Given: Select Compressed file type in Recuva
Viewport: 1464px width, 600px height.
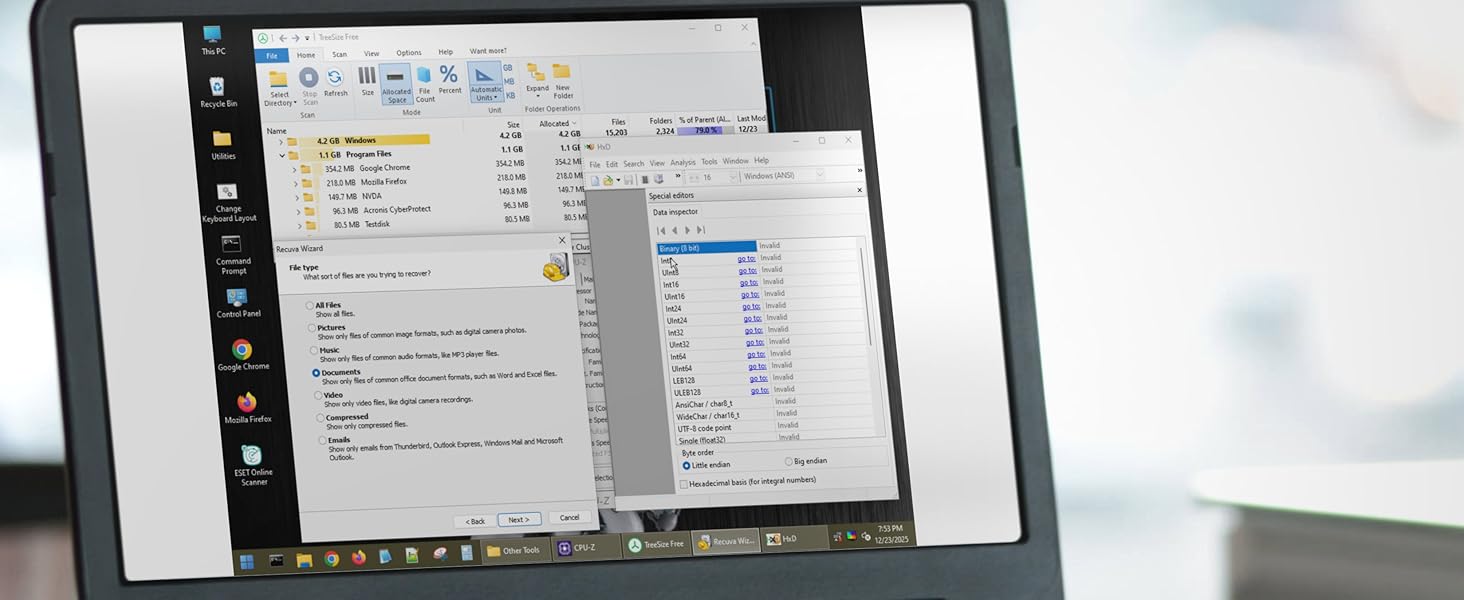Looking at the screenshot, I should tap(320, 417).
